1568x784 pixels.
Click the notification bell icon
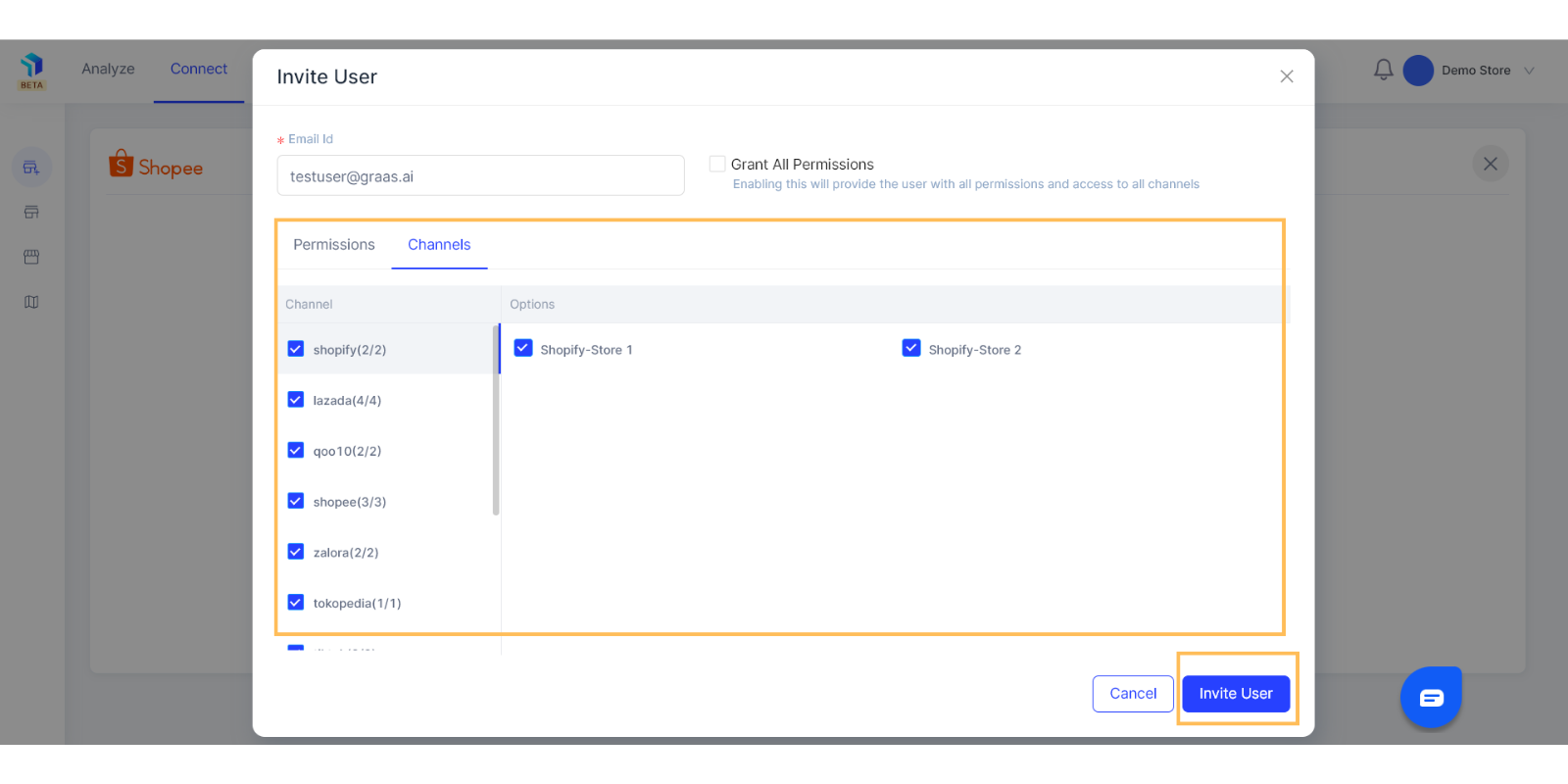pos(1383,70)
